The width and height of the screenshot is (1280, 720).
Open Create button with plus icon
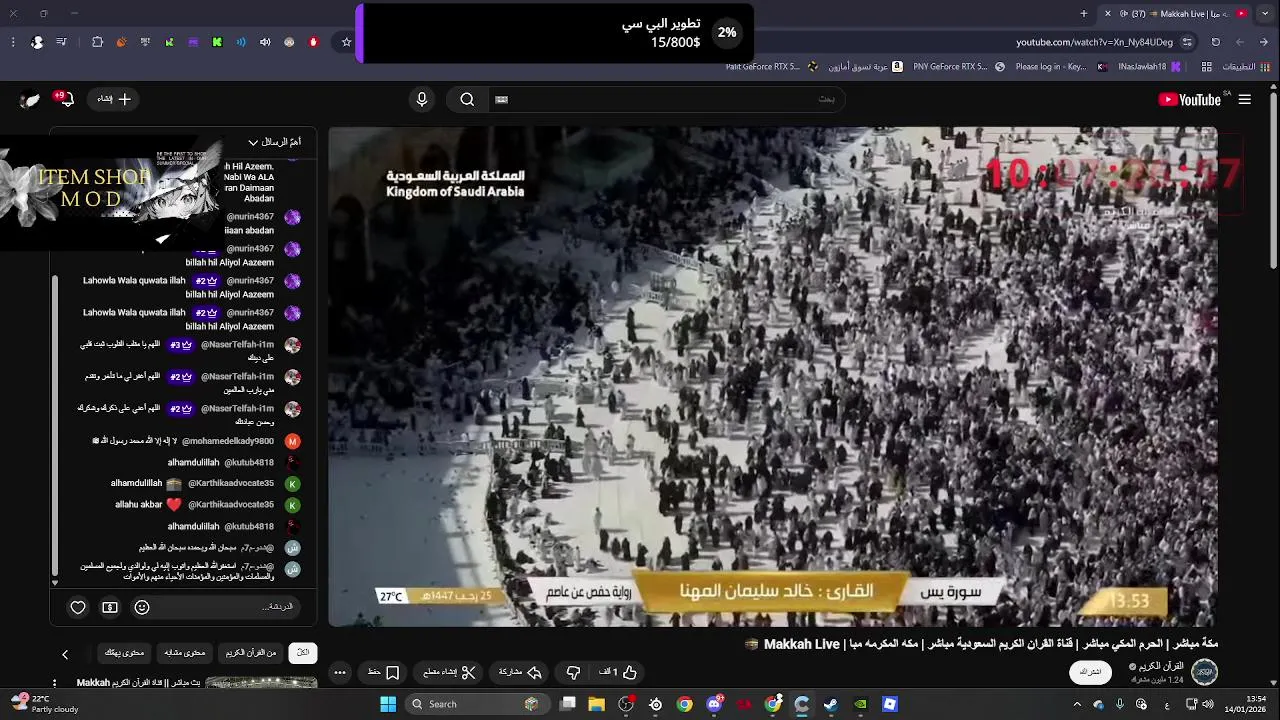click(x=114, y=99)
